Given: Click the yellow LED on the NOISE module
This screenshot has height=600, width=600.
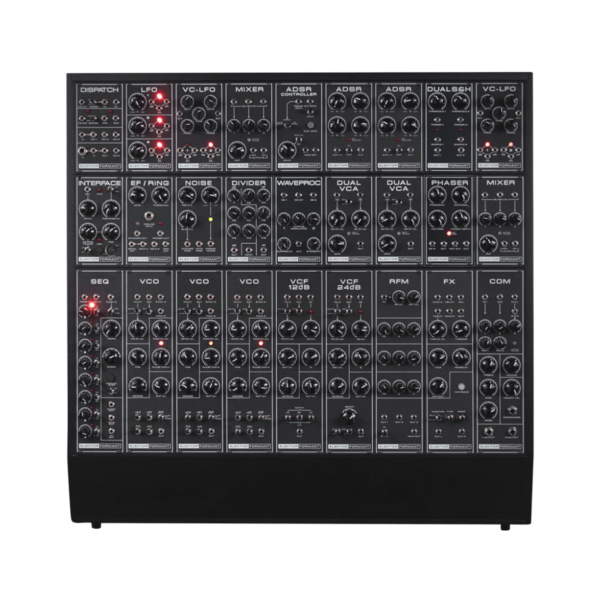Looking at the screenshot, I should 210,220.
